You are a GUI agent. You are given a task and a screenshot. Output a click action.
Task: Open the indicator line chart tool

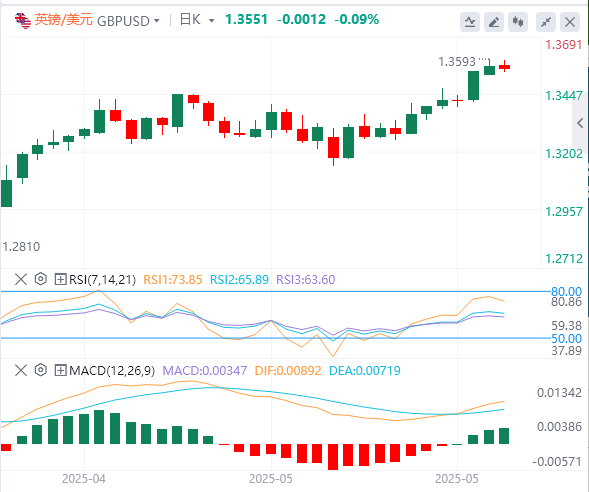point(470,22)
